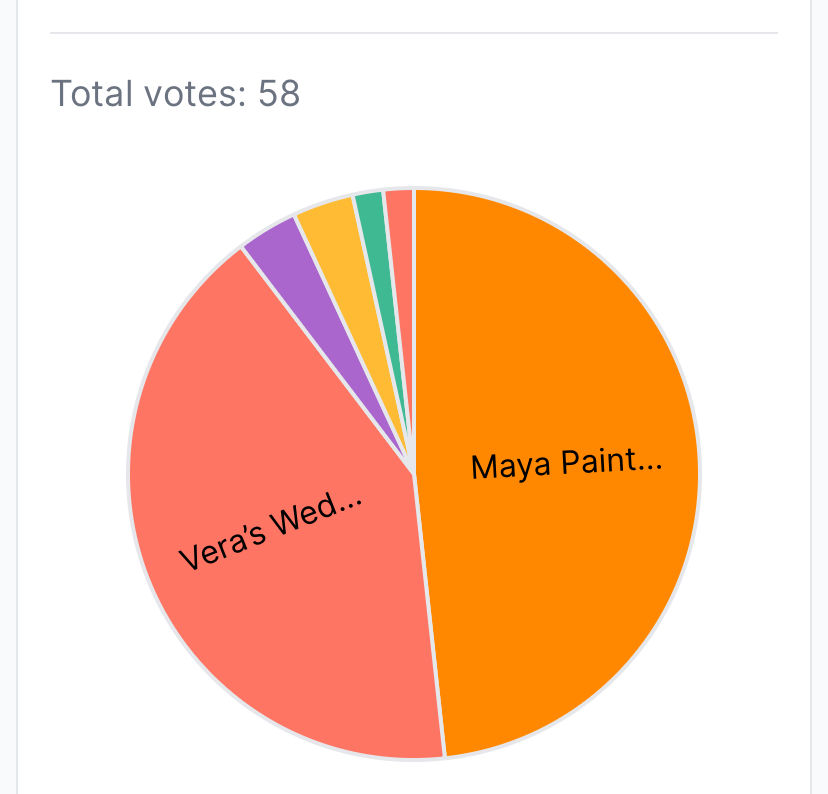
Task: Click the number 58 in total votes
Action: (279, 94)
